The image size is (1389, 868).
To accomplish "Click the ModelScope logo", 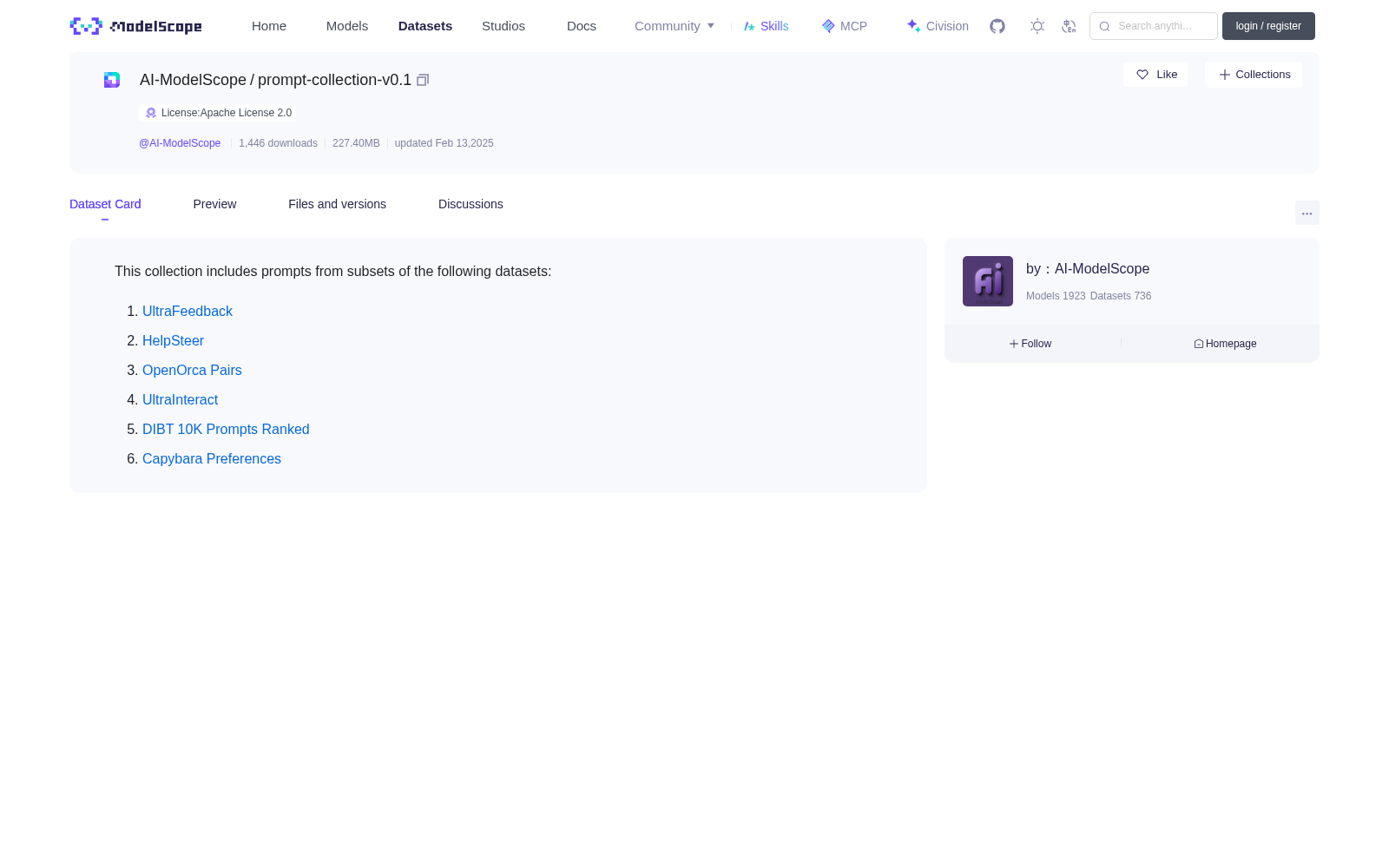I will click(135, 26).
